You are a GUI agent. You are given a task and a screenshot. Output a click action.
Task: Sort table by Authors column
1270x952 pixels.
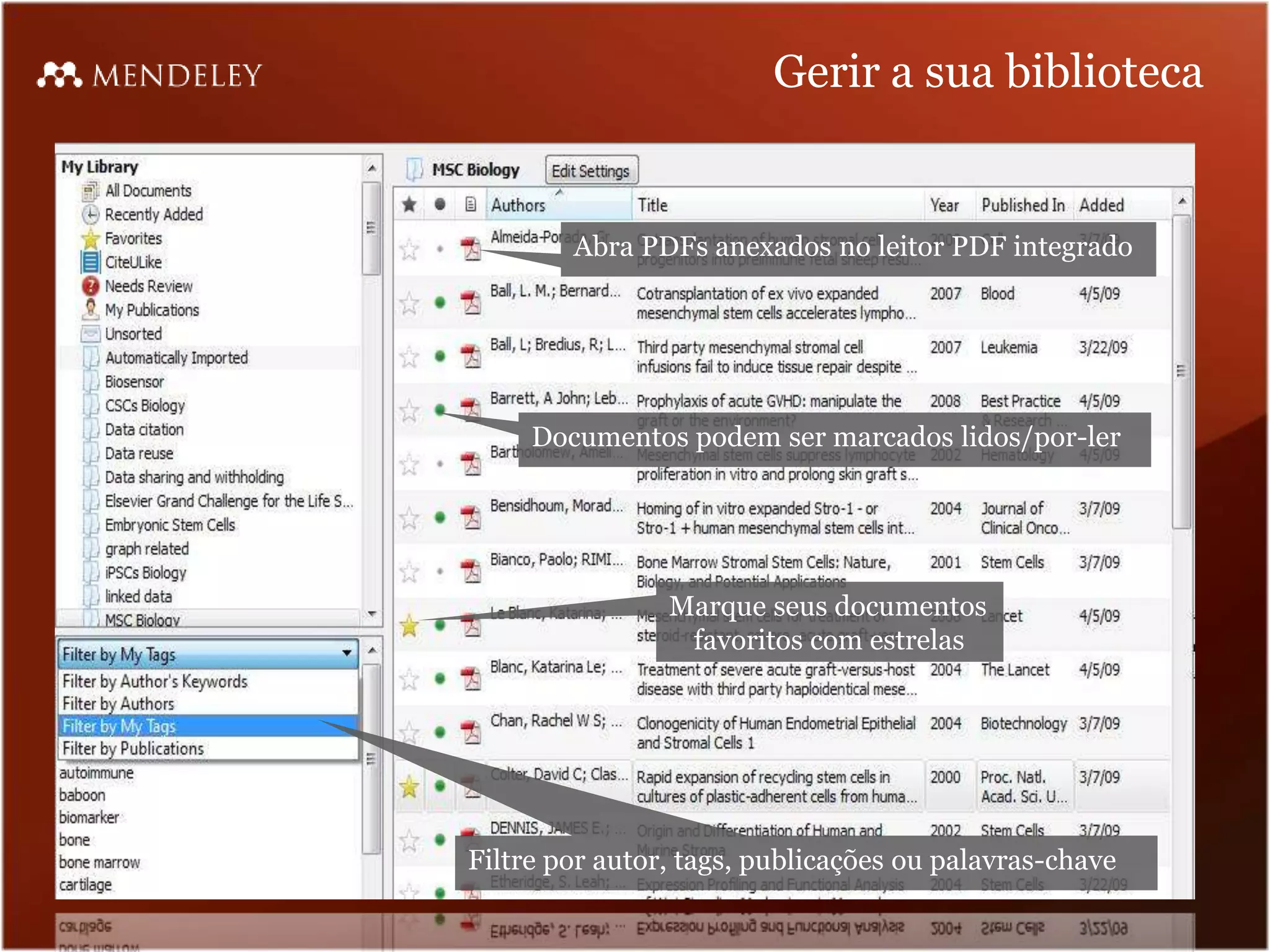pyautogui.click(x=560, y=205)
